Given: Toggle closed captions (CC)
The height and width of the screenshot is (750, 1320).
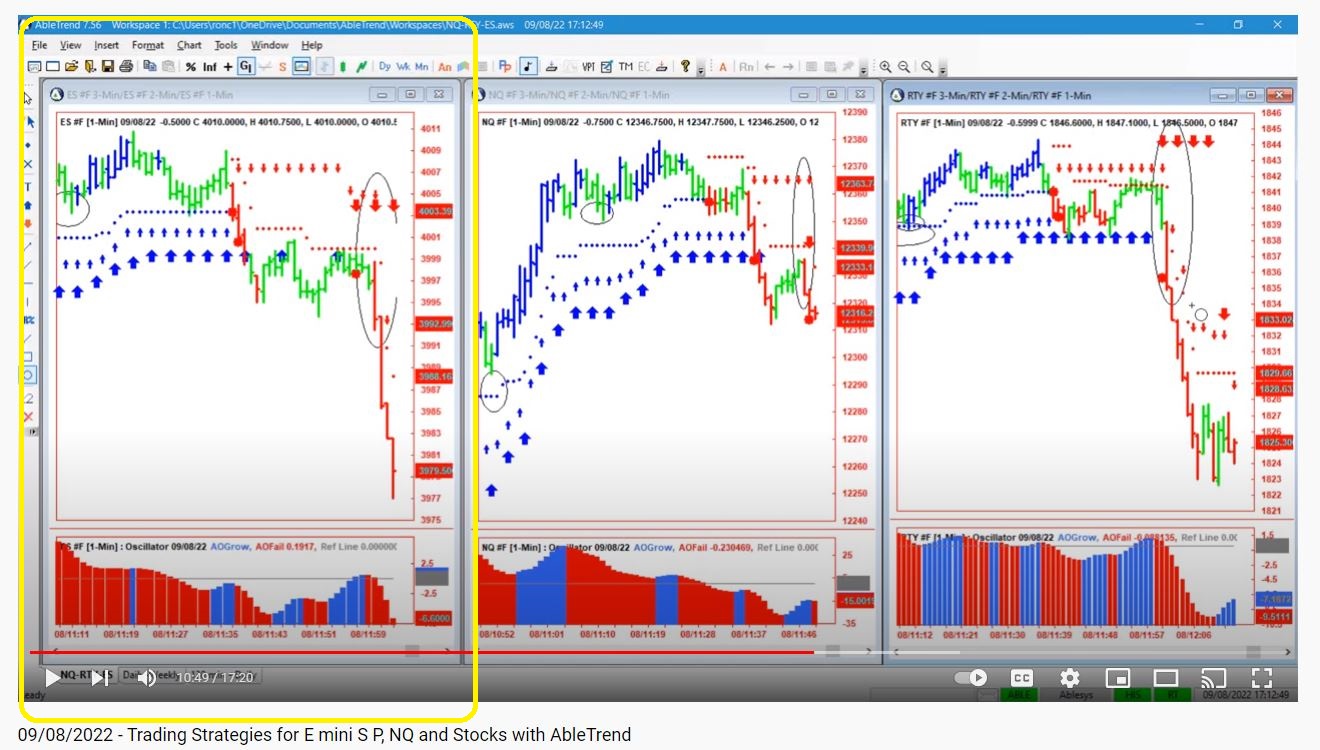Looking at the screenshot, I should click(1021, 678).
